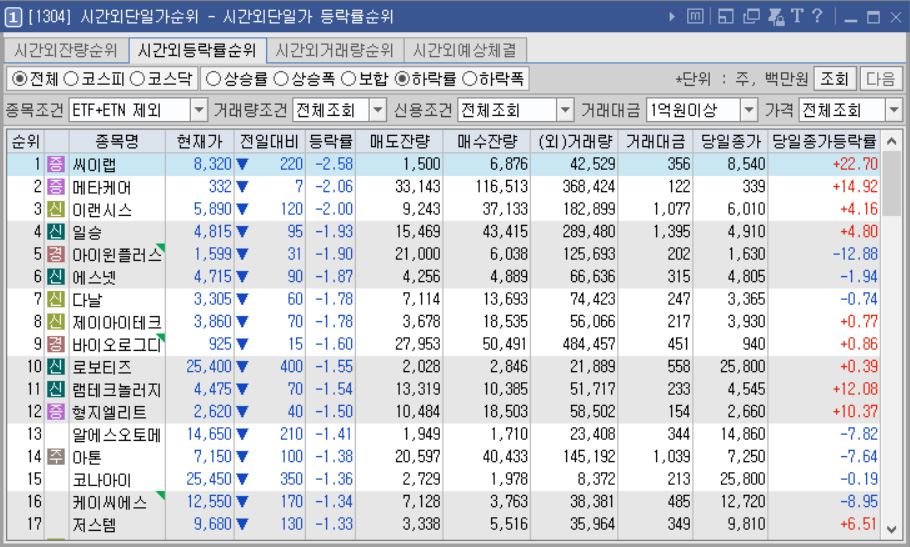
Task: Click the 조회 button
Action: [835, 79]
